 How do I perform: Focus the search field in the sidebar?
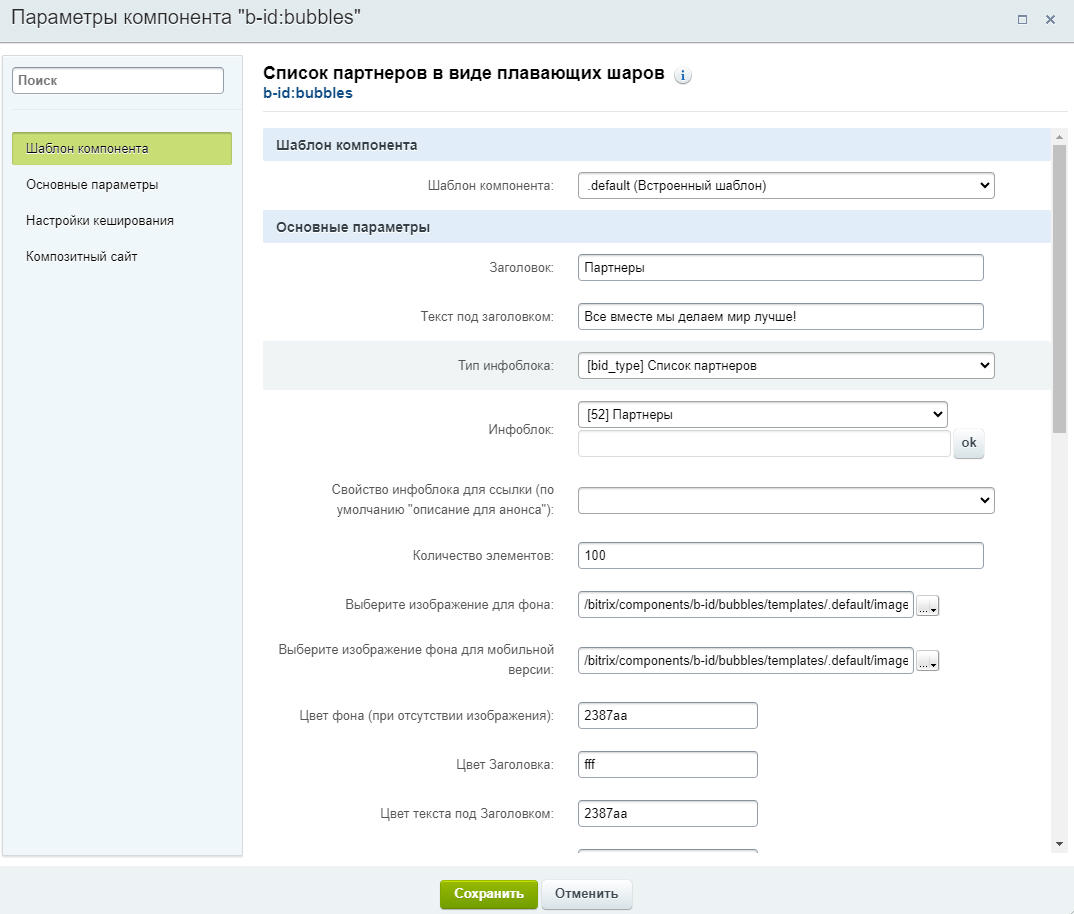point(118,81)
